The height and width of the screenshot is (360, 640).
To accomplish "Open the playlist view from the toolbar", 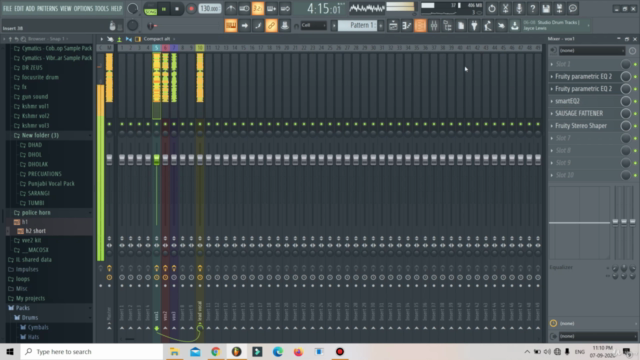I will click(393, 26).
